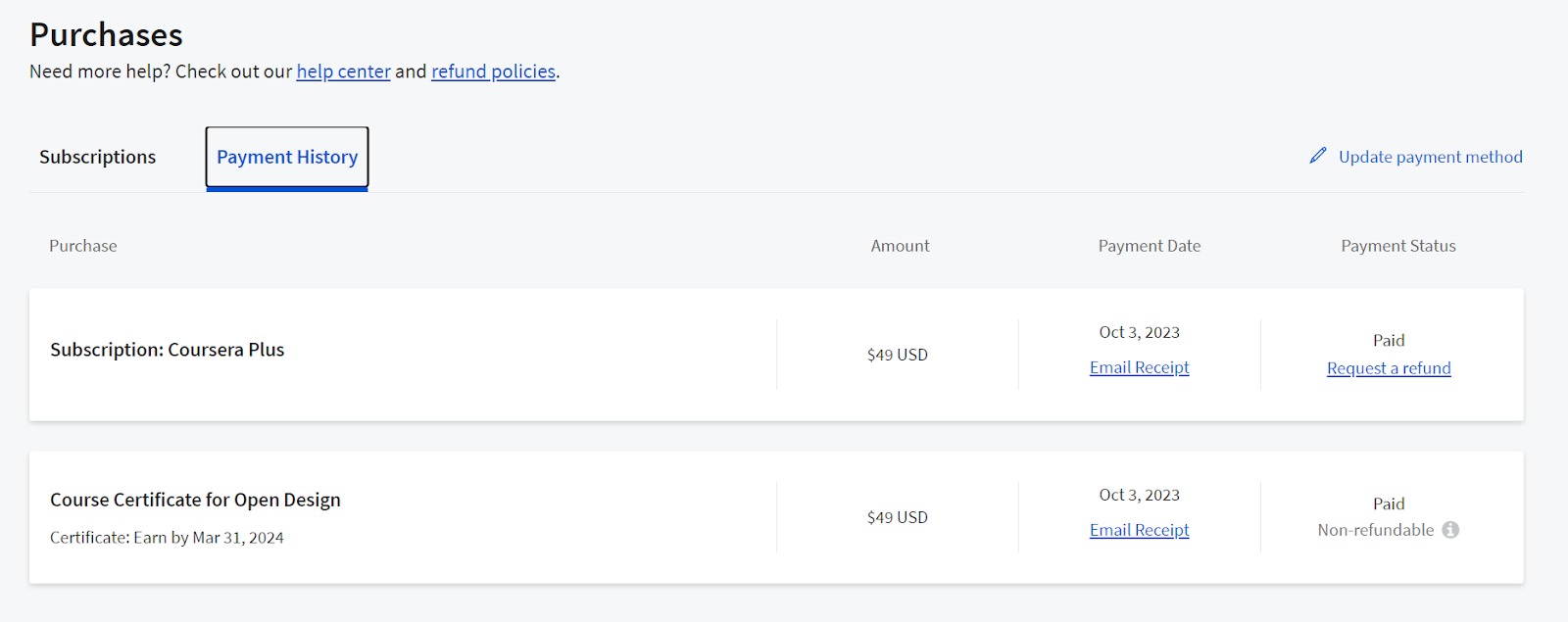This screenshot has height=622, width=1568.
Task: Click the Payment Status column header
Action: (1397, 246)
